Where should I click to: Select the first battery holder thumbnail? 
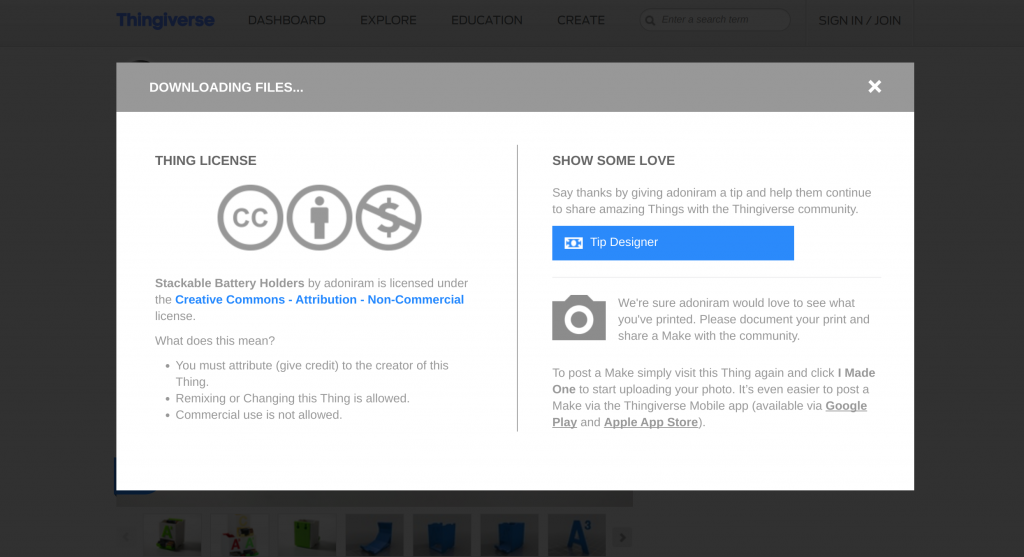pos(172,535)
